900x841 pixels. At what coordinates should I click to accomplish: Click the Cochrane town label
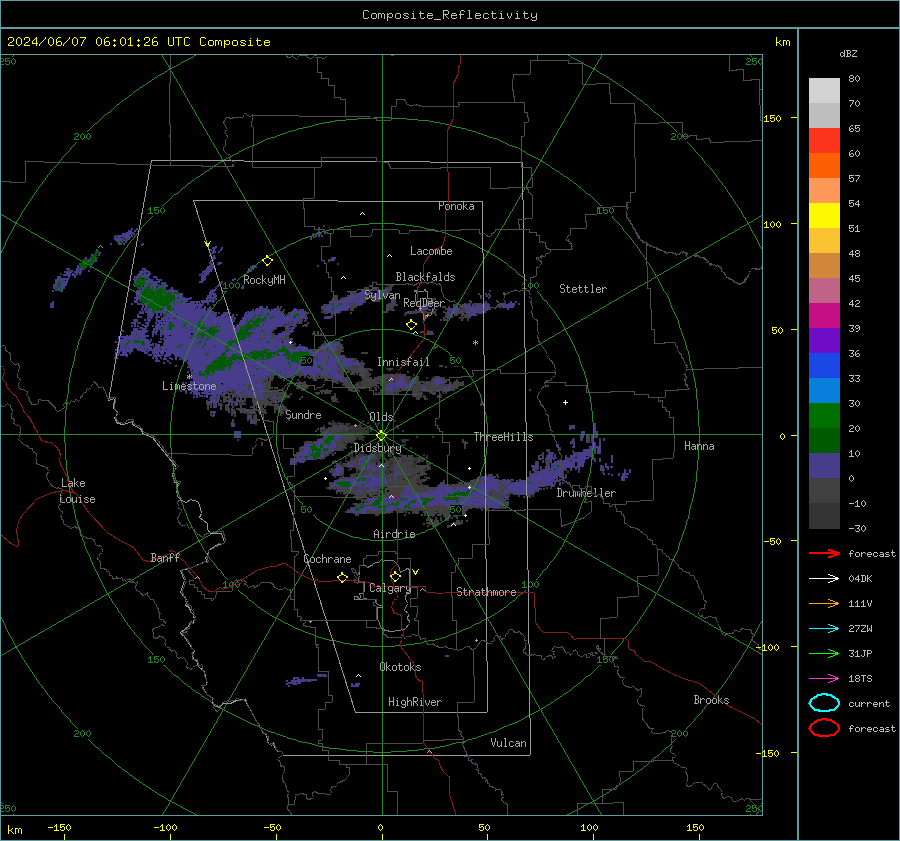[327, 559]
